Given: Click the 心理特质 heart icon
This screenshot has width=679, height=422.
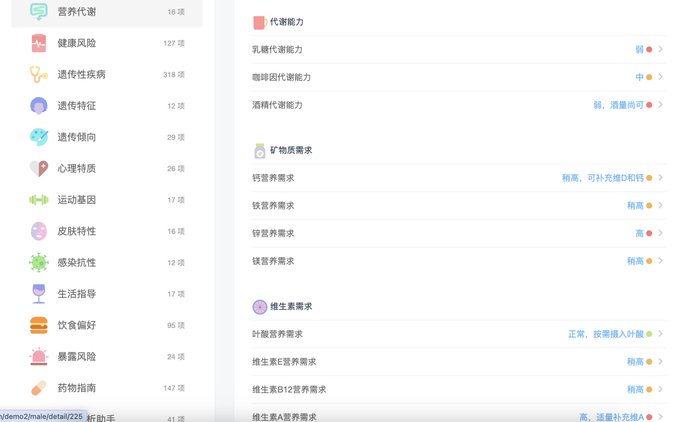Looking at the screenshot, I should coord(38,168).
